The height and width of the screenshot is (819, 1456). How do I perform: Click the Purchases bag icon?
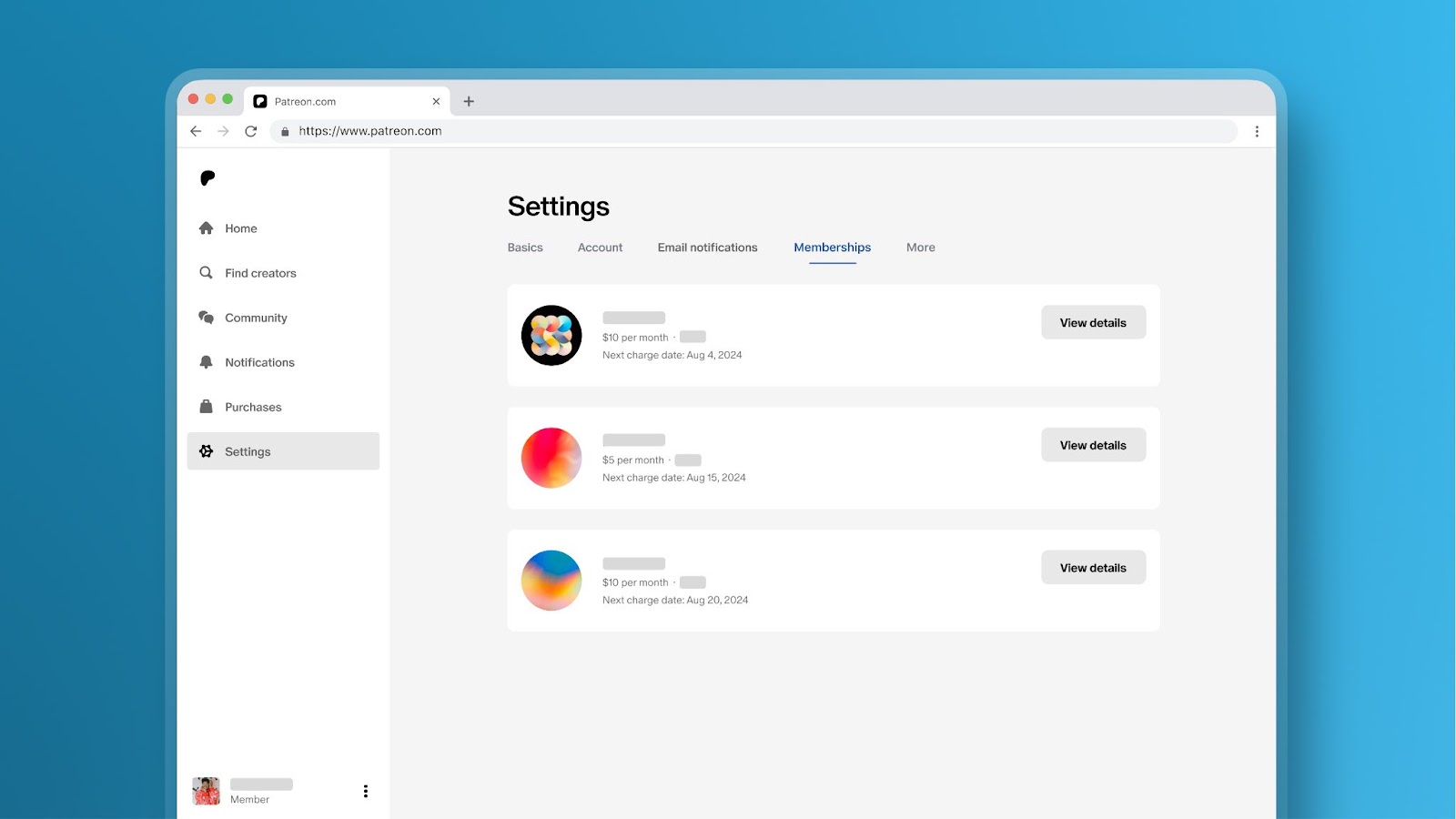[x=207, y=406]
